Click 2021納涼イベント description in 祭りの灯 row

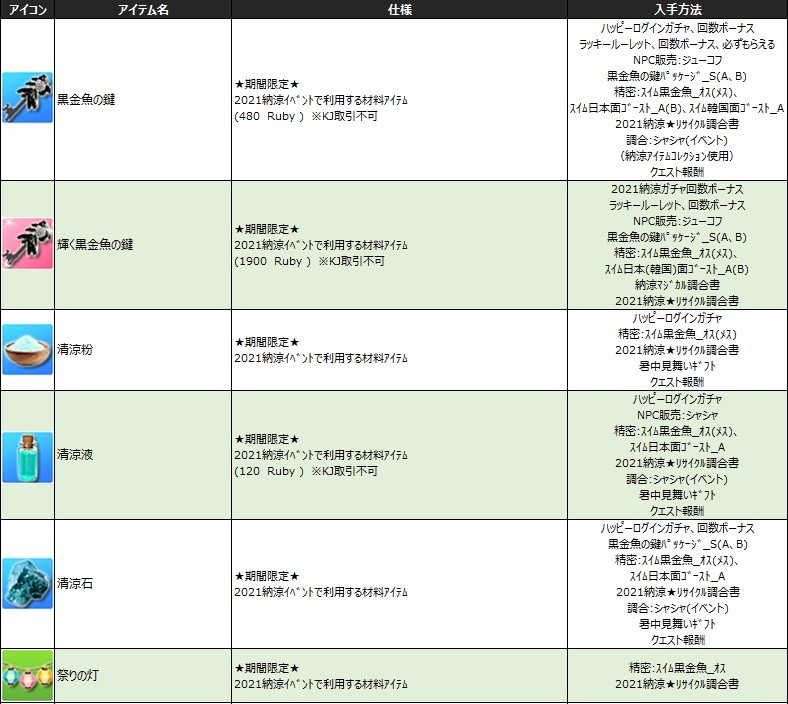click(x=321, y=684)
